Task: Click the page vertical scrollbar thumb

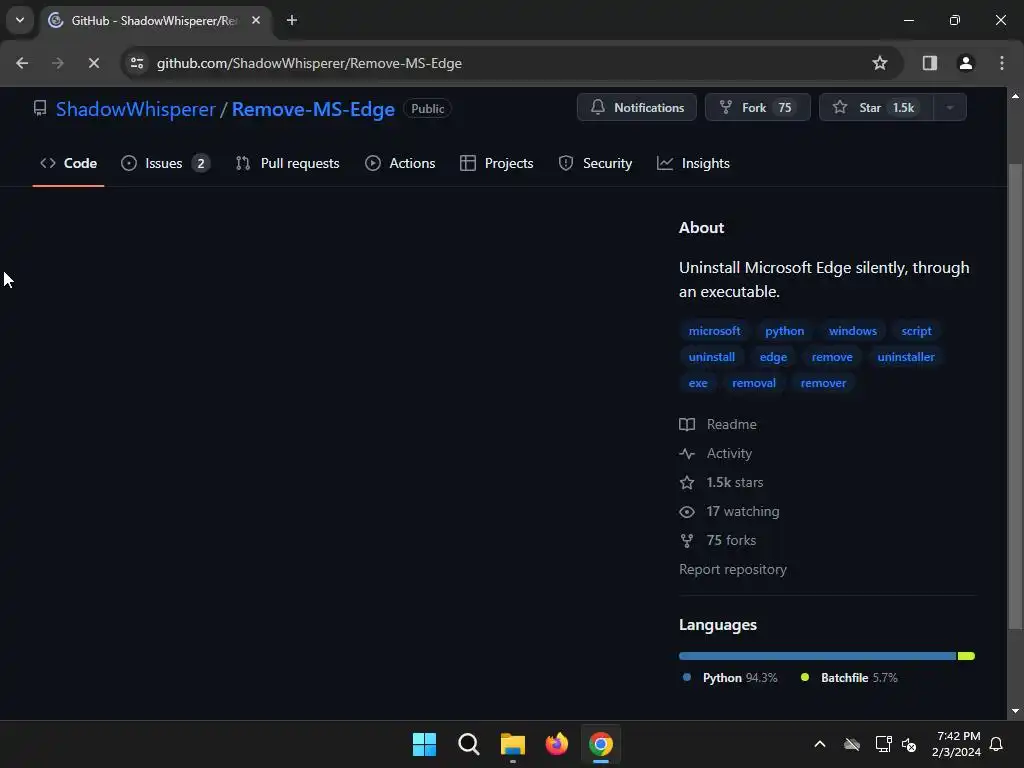Action: click(x=1015, y=396)
